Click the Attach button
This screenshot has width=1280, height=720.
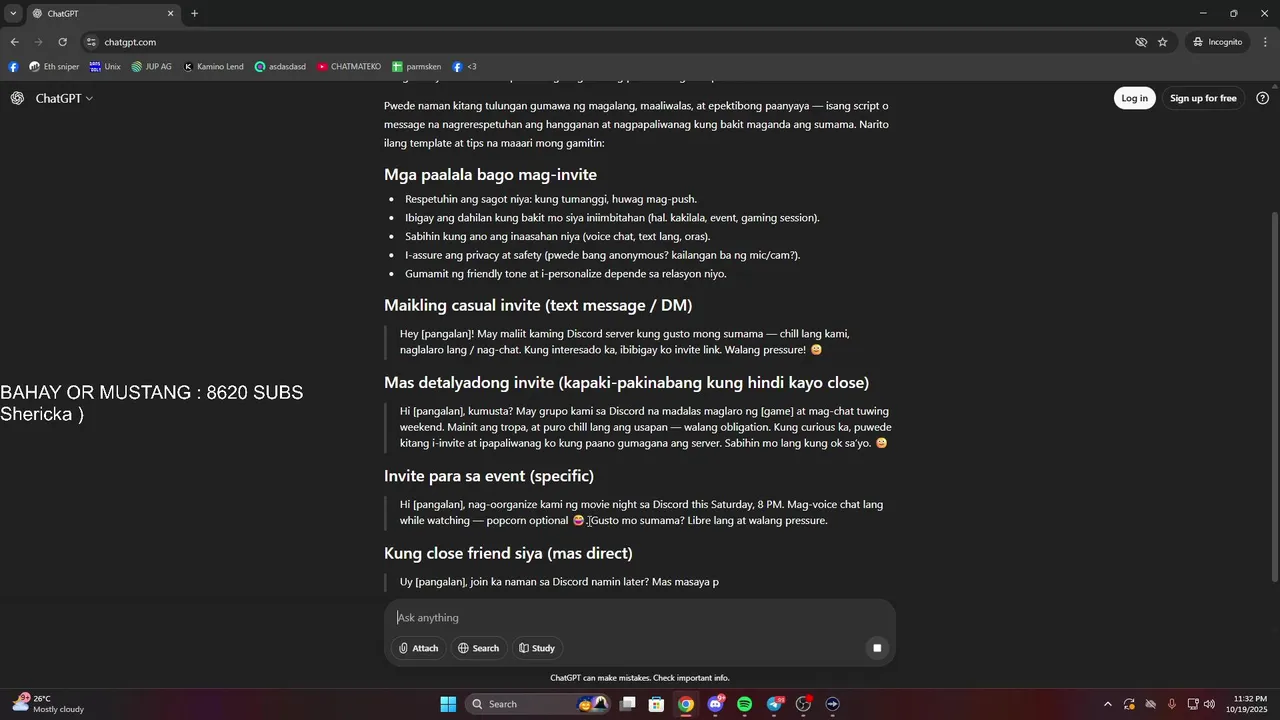(x=418, y=648)
